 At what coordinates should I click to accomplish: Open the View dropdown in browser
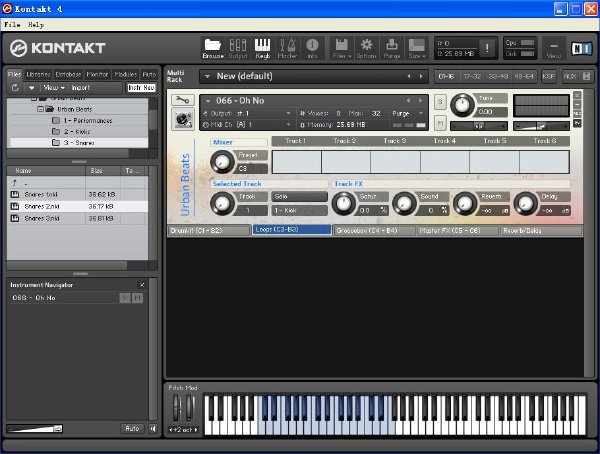pos(54,88)
